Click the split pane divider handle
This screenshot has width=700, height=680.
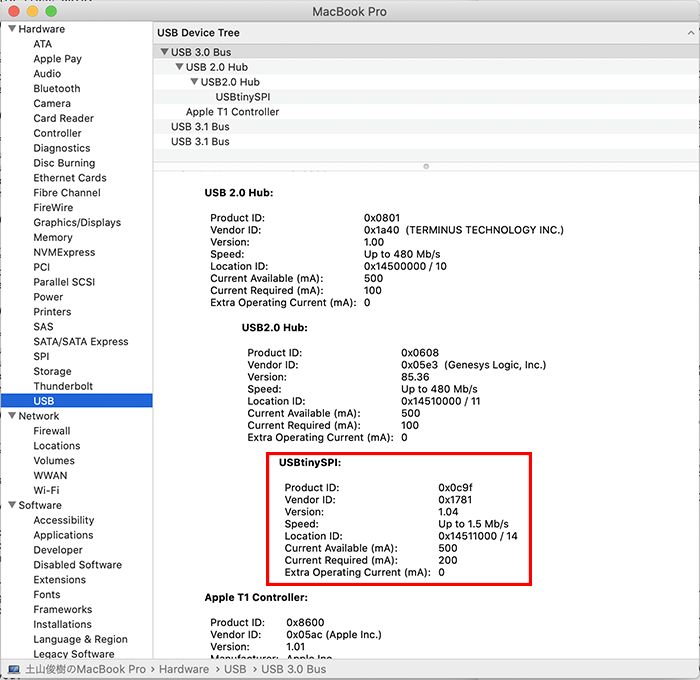pyautogui.click(x=426, y=166)
